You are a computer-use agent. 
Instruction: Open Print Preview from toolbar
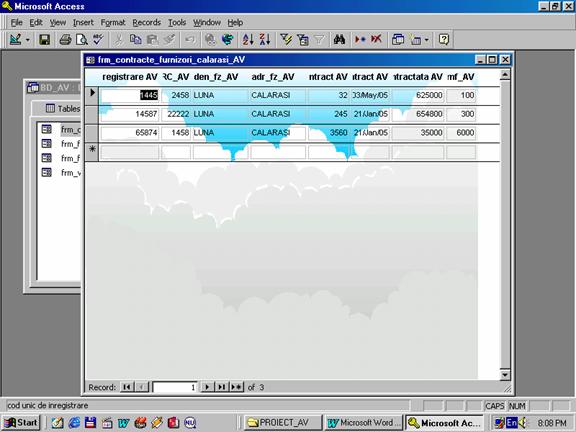[x=81, y=39]
